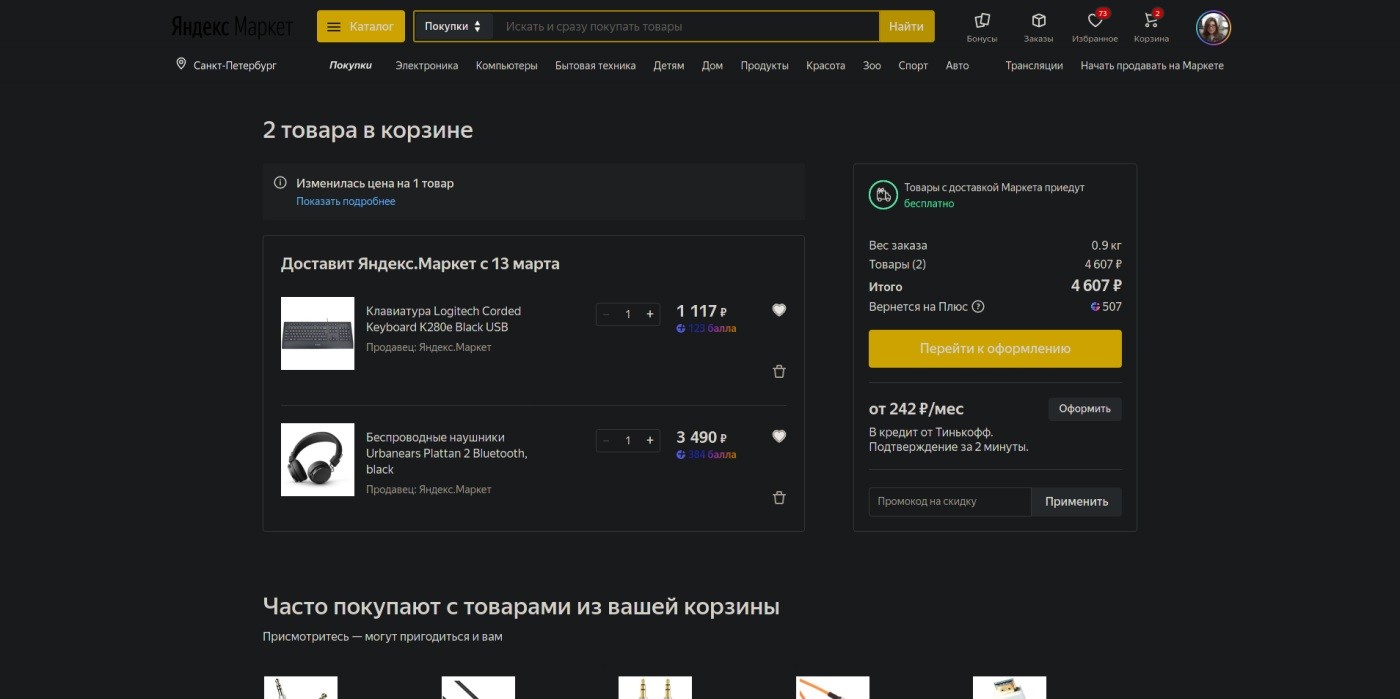The height and width of the screenshot is (699, 1400).
Task: Open Зоо category
Action: tap(872, 65)
